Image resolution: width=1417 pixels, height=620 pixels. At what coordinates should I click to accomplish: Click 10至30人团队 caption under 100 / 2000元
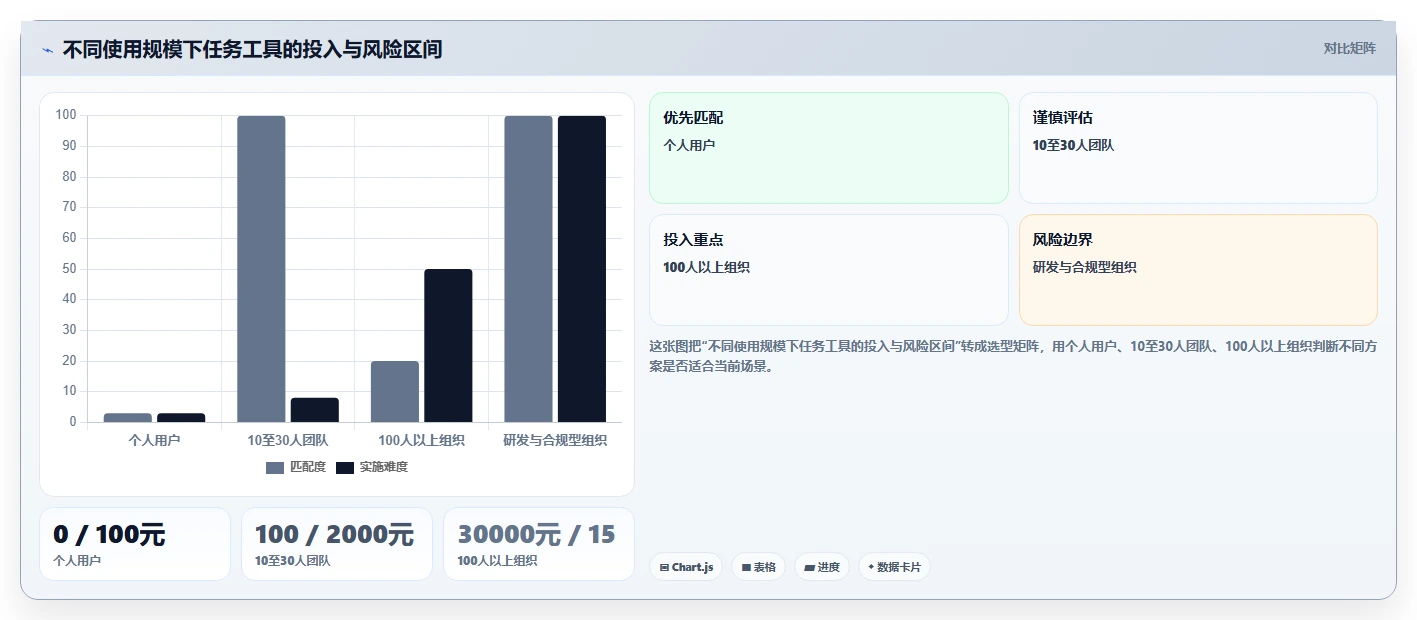click(292, 561)
